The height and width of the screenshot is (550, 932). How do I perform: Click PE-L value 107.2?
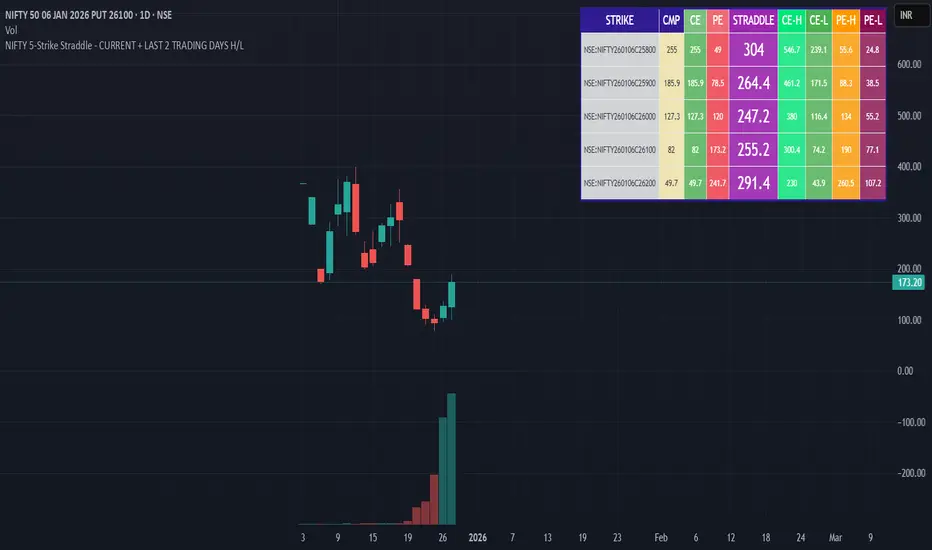873,183
